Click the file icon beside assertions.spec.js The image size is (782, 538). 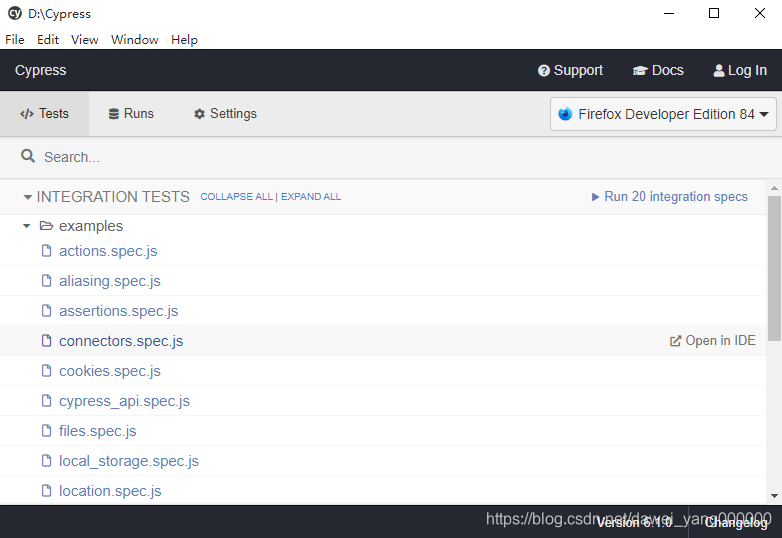[x=46, y=311]
